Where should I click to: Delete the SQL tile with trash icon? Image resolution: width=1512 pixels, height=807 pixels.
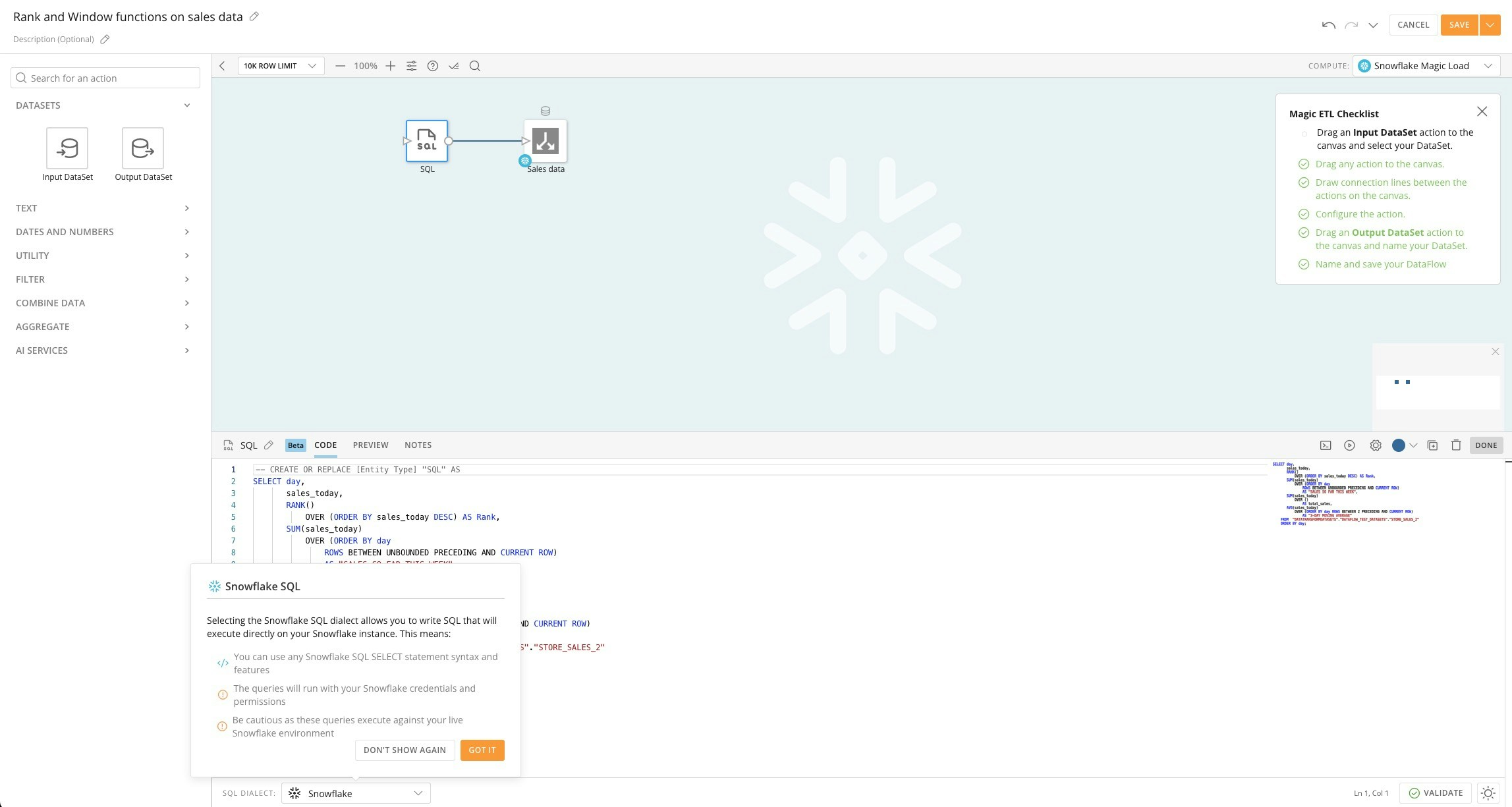click(1456, 445)
